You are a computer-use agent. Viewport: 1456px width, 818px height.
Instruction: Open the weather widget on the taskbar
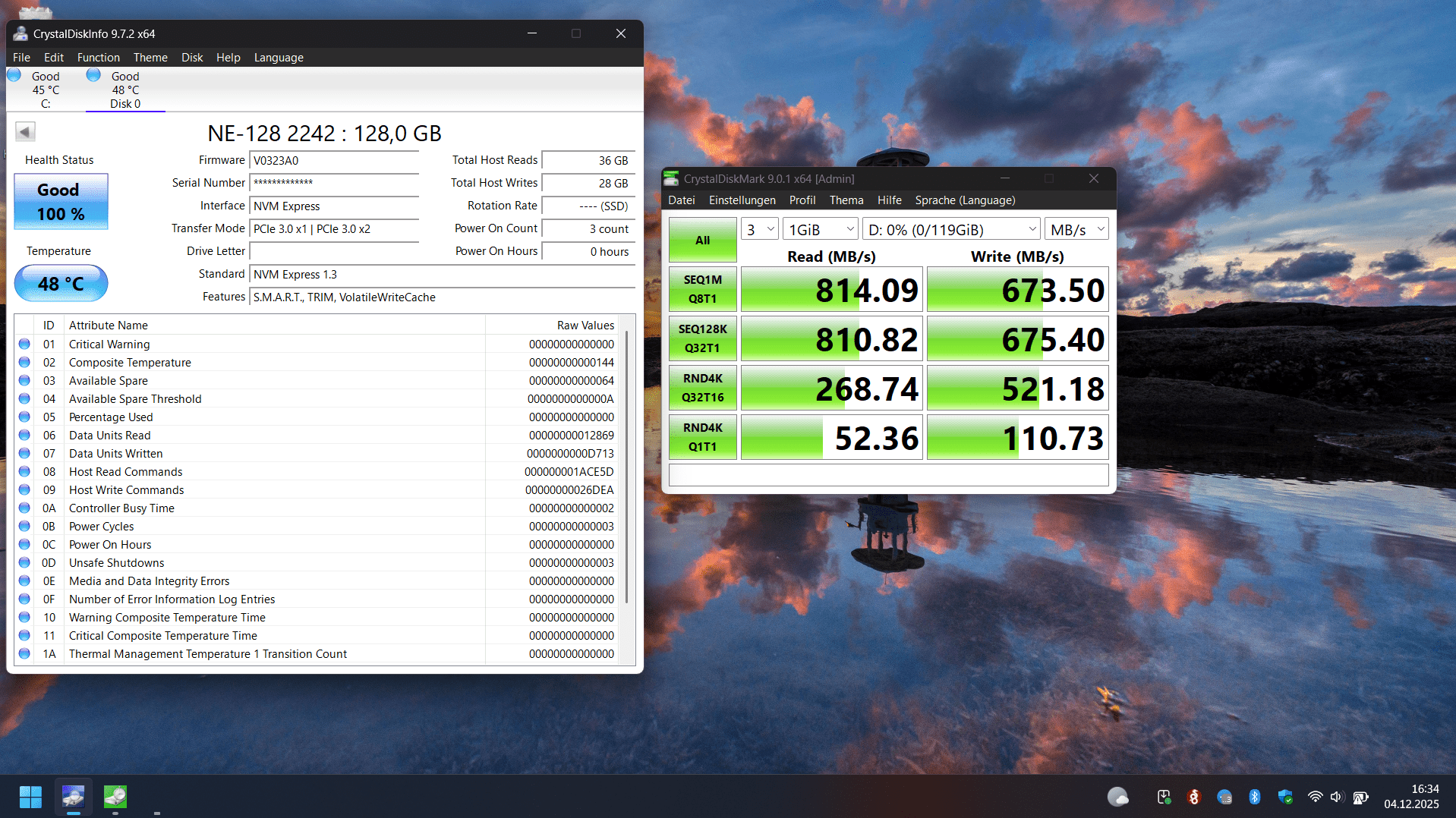[1117, 797]
